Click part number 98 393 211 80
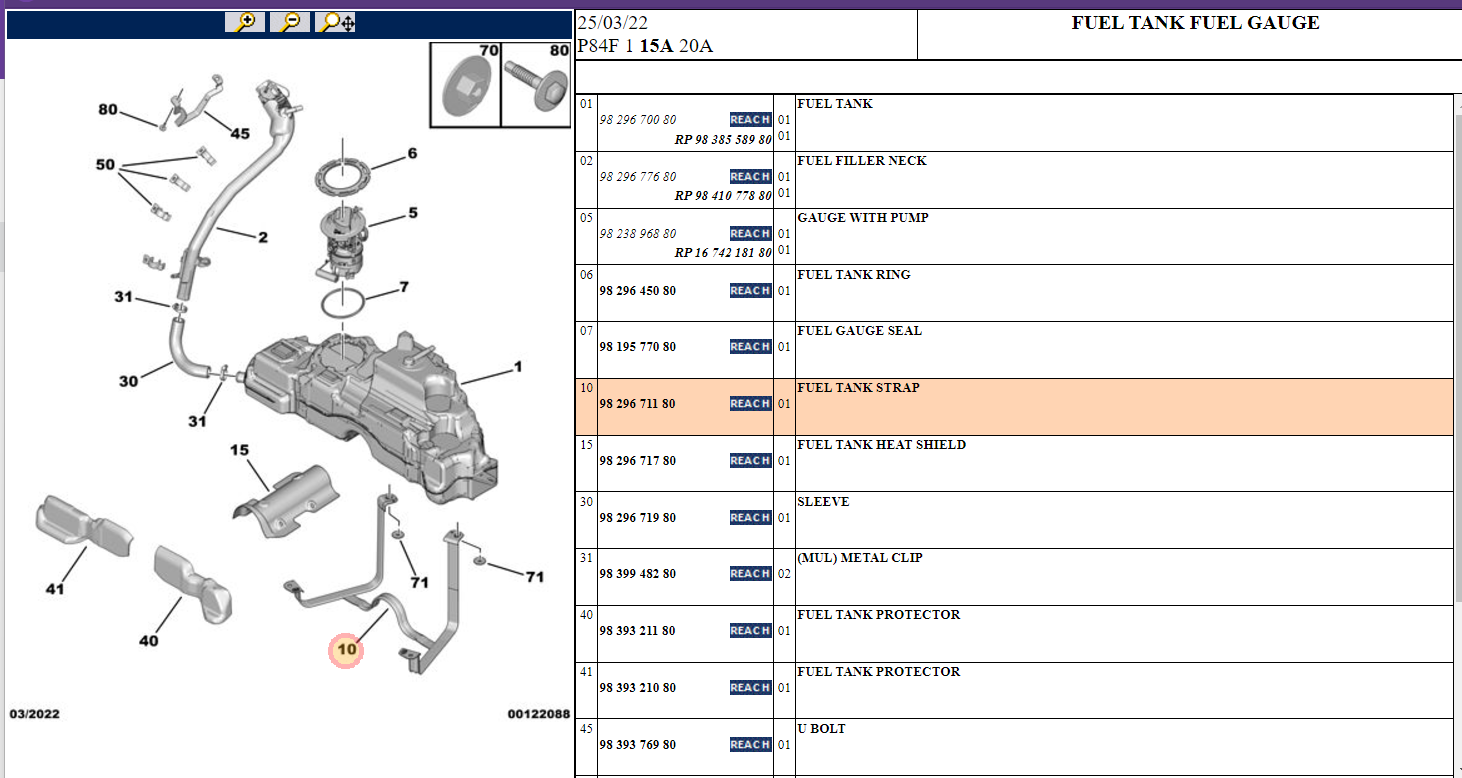 pos(638,631)
